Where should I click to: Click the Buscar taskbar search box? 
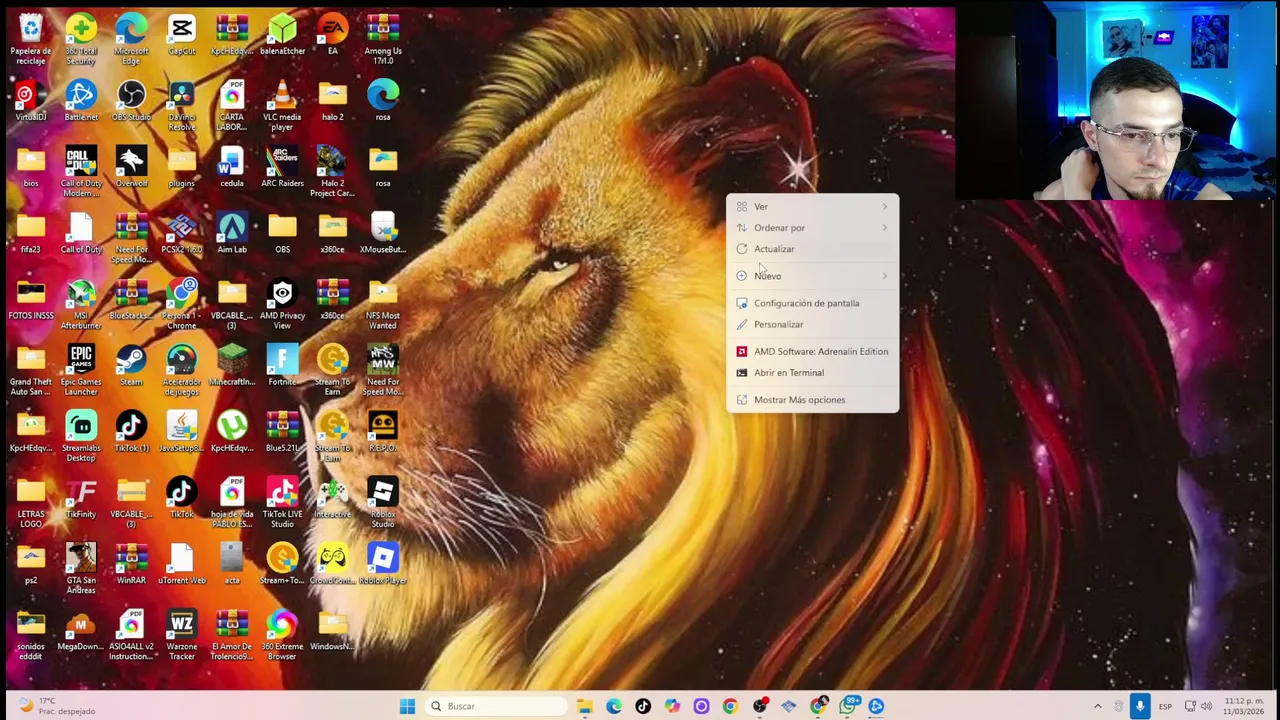tap(496, 707)
